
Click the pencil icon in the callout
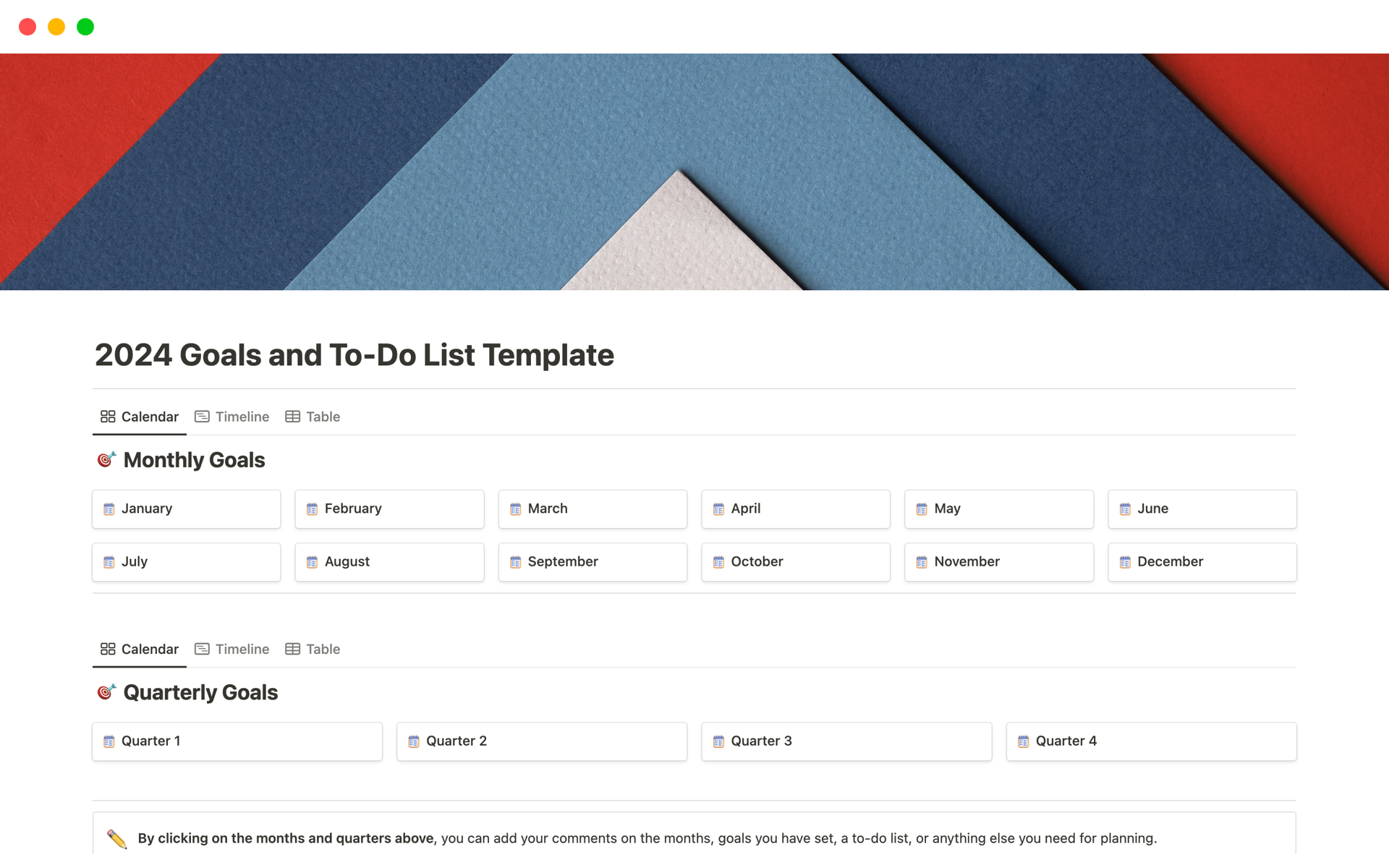click(x=116, y=838)
